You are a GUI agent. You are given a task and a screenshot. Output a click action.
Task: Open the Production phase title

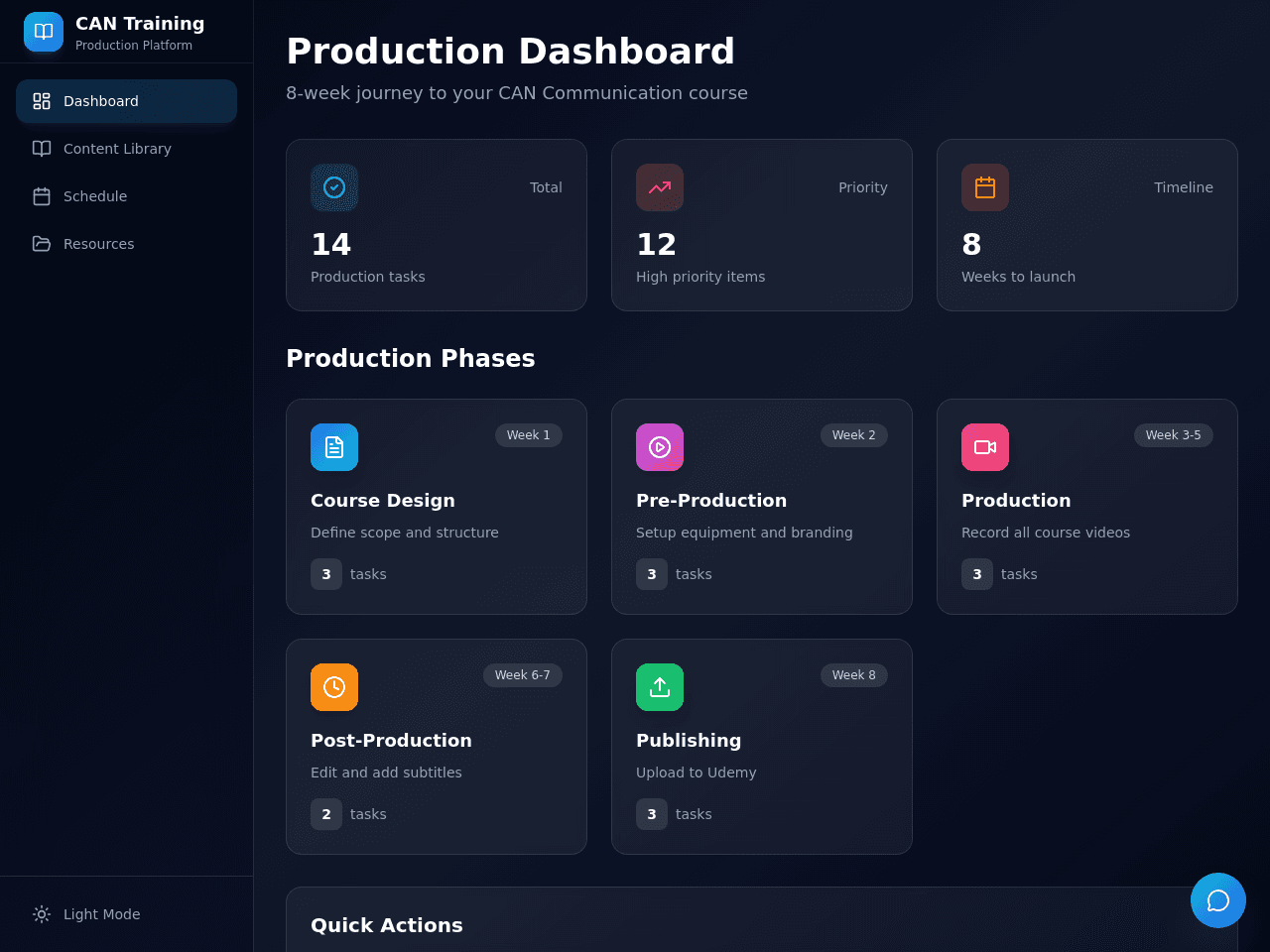pos(1016,501)
